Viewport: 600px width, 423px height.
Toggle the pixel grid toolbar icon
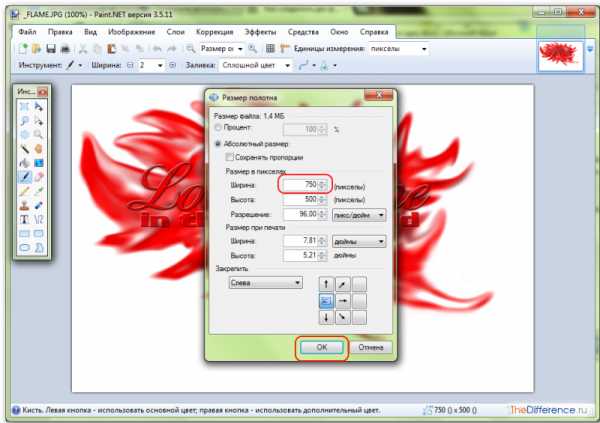[x=270, y=49]
